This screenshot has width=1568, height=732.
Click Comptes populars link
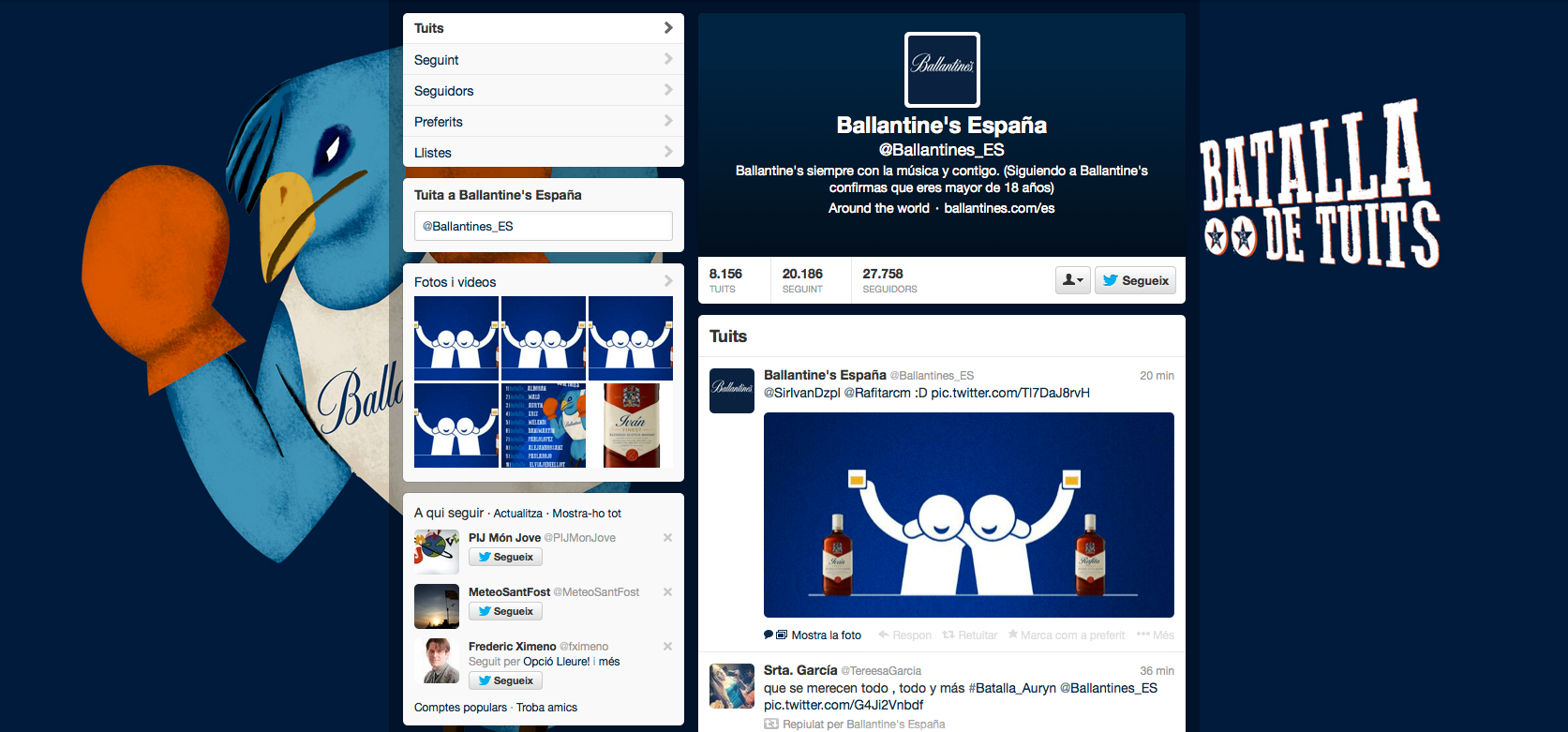coord(460,708)
